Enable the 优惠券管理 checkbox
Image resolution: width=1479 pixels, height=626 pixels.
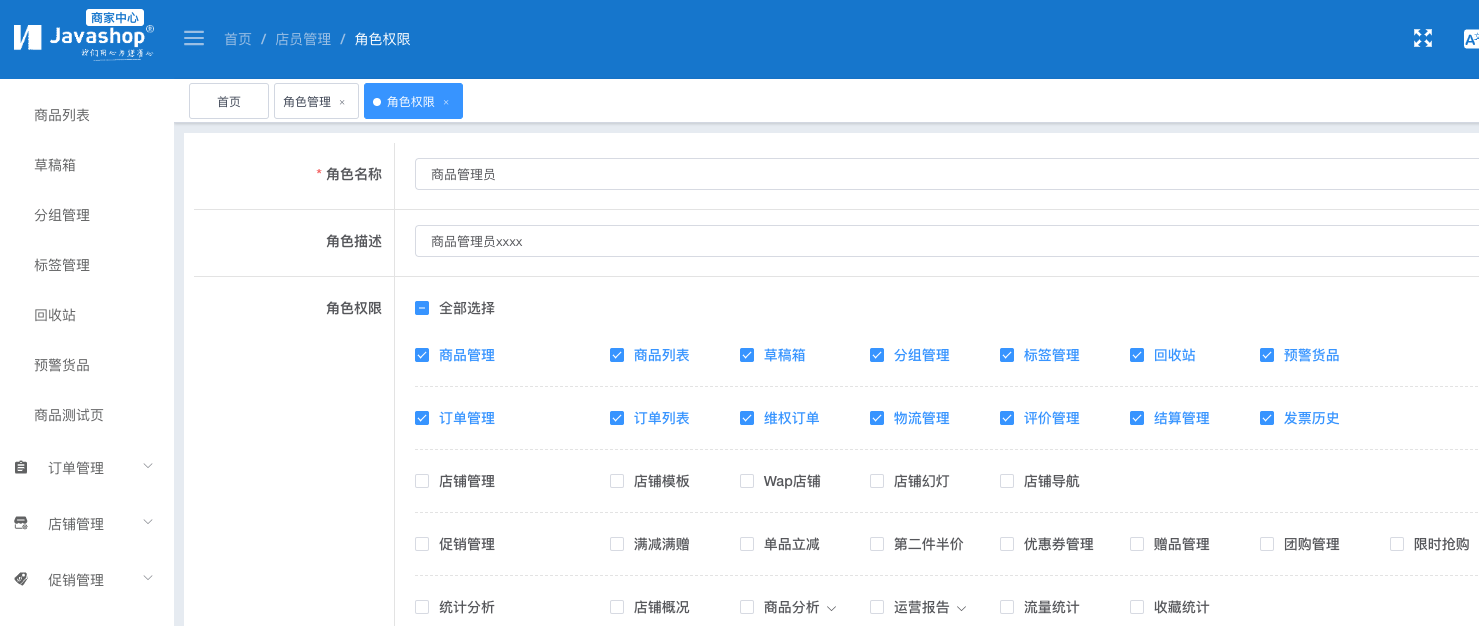[1007, 544]
